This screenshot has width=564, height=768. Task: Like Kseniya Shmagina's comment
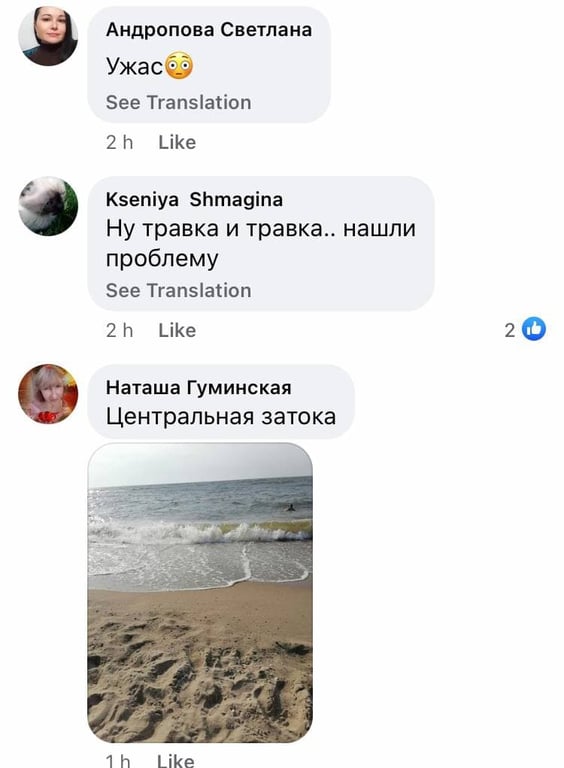(177, 331)
